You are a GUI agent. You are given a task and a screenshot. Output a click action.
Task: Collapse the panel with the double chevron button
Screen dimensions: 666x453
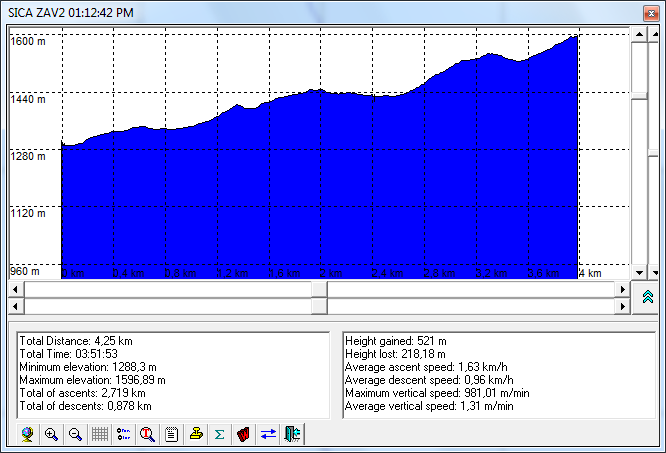click(x=647, y=297)
